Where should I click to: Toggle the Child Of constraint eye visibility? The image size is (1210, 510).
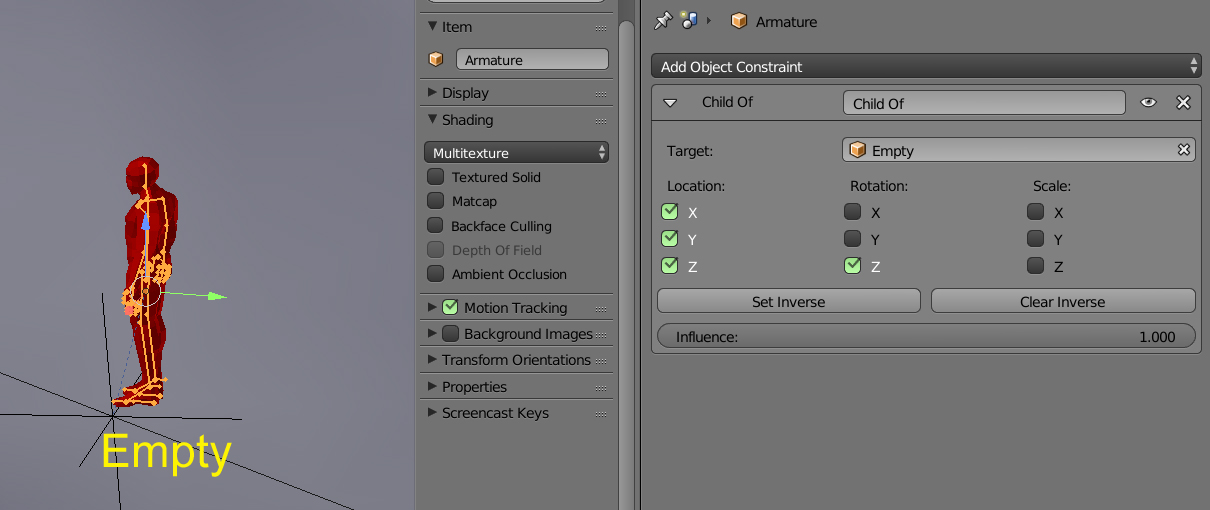(x=1149, y=103)
